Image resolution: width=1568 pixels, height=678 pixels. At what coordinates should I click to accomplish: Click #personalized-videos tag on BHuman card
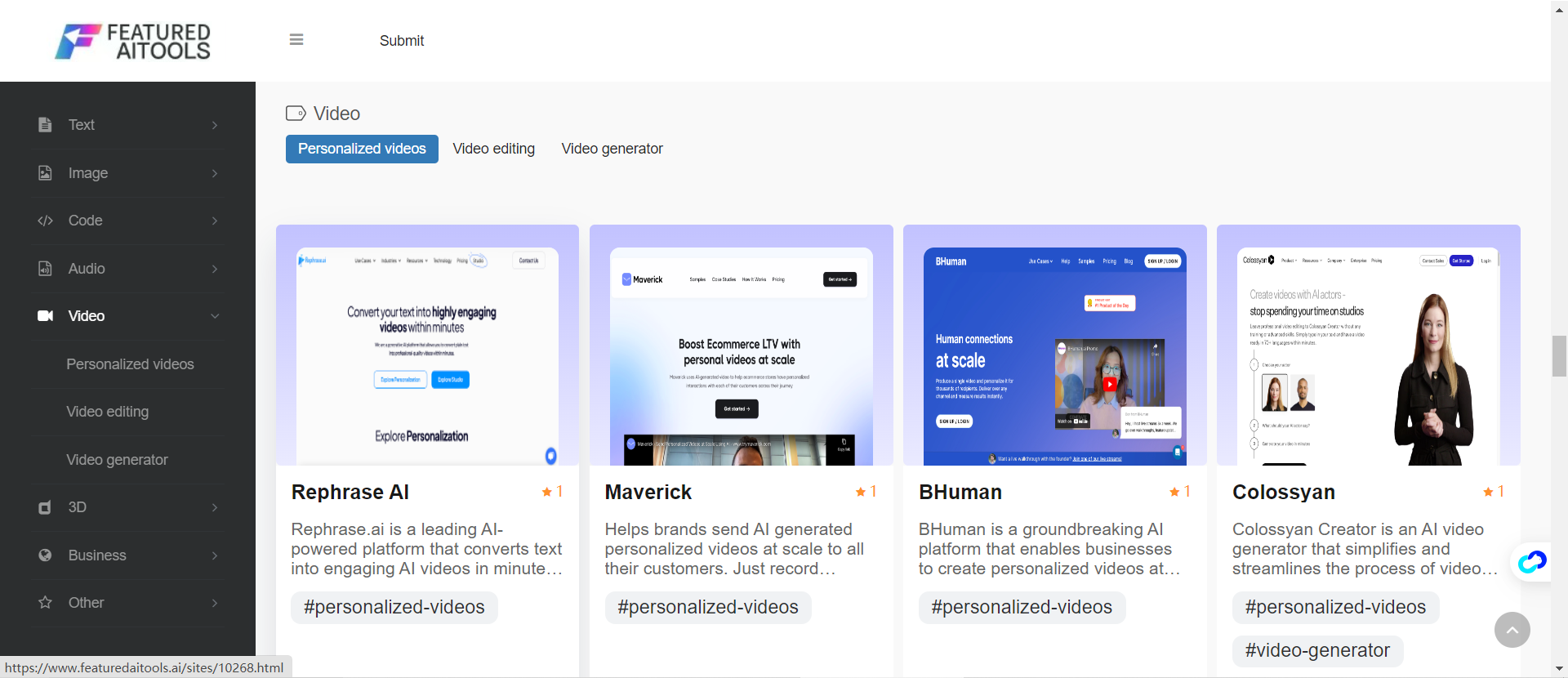[x=1022, y=608]
